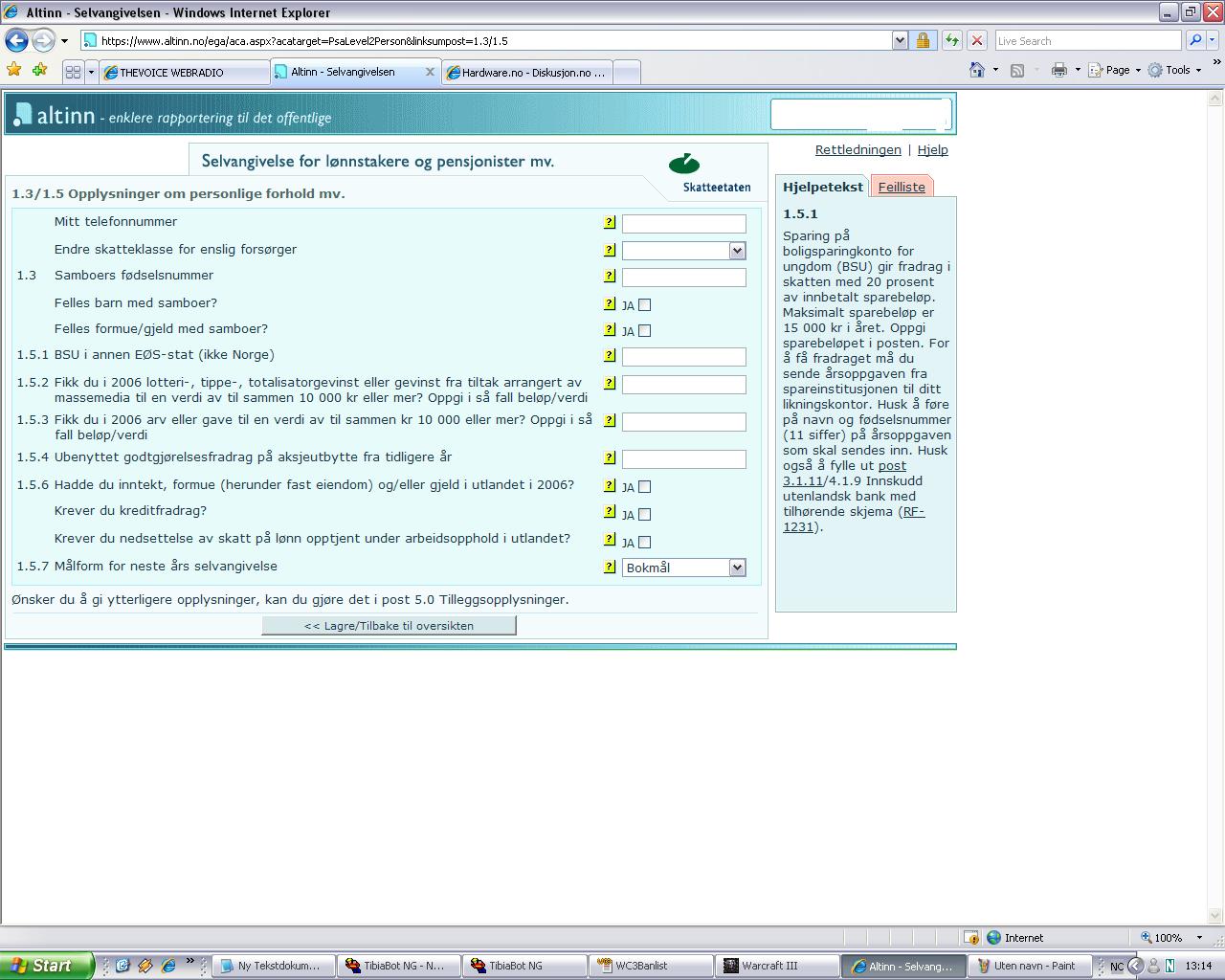Viewport: 1225px width, 980px height.
Task: Click help icon for Krever du kreditfradrag
Action: click(x=609, y=511)
